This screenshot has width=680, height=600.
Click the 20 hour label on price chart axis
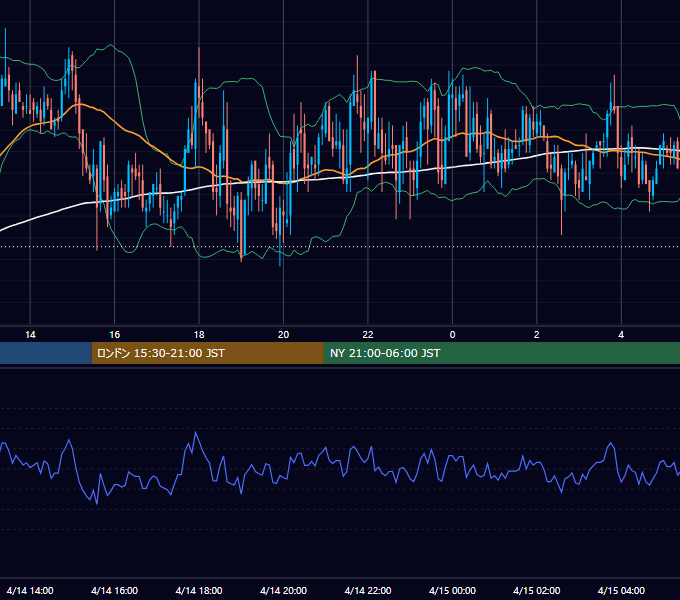click(x=283, y=335)
